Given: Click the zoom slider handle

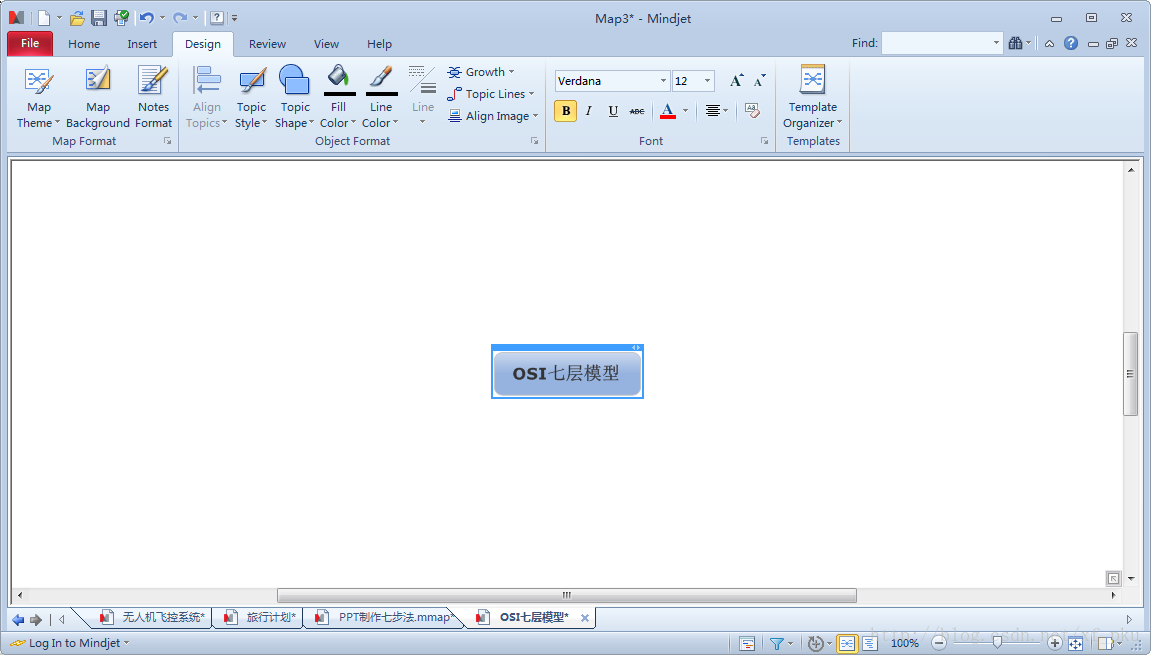Looking at the screenshot, I should coord(997,643).
